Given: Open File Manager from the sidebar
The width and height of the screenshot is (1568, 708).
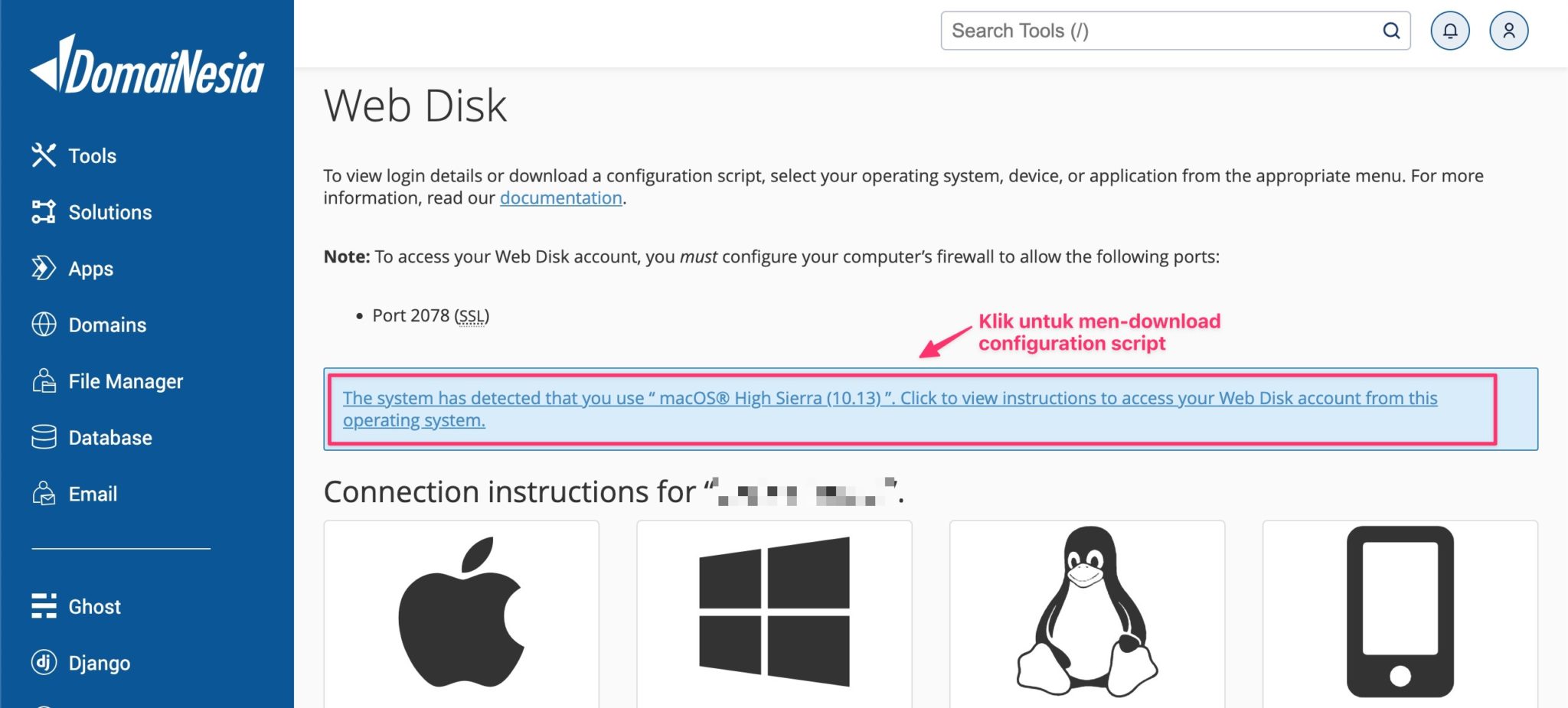Looking at the screenshot, I should click(126, 381).
